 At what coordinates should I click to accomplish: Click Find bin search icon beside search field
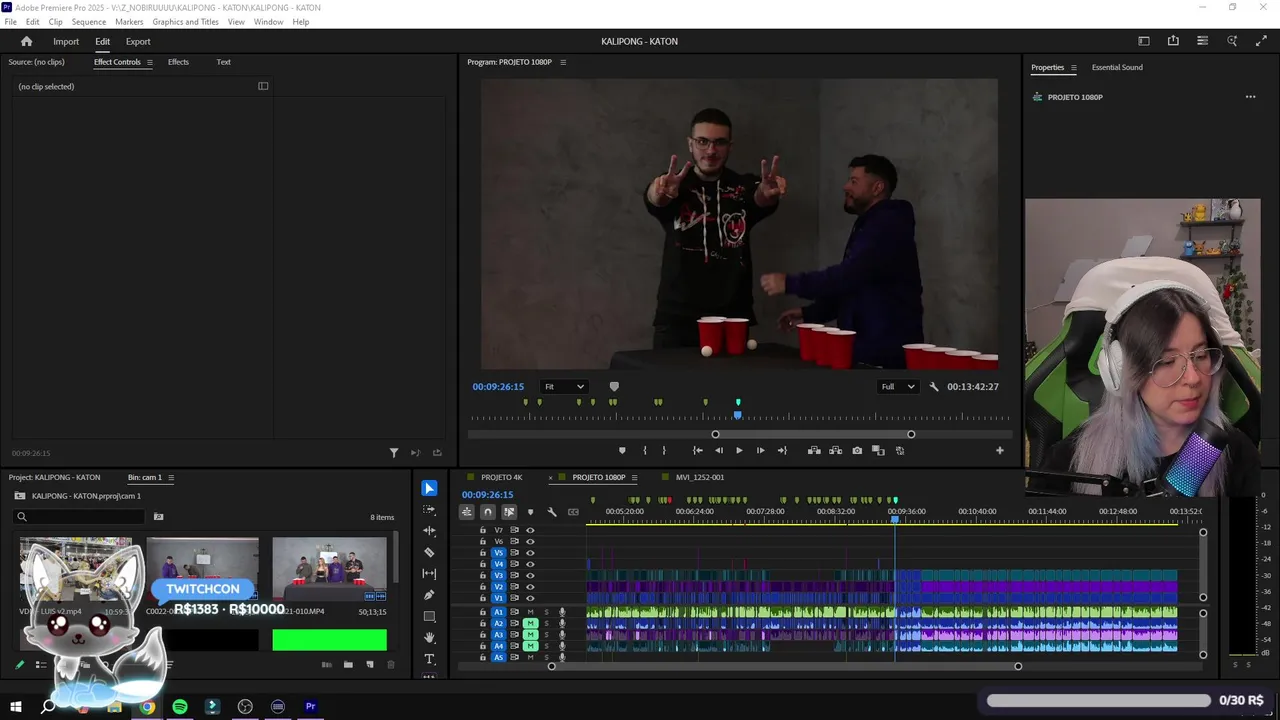click(x=158, y=517)
